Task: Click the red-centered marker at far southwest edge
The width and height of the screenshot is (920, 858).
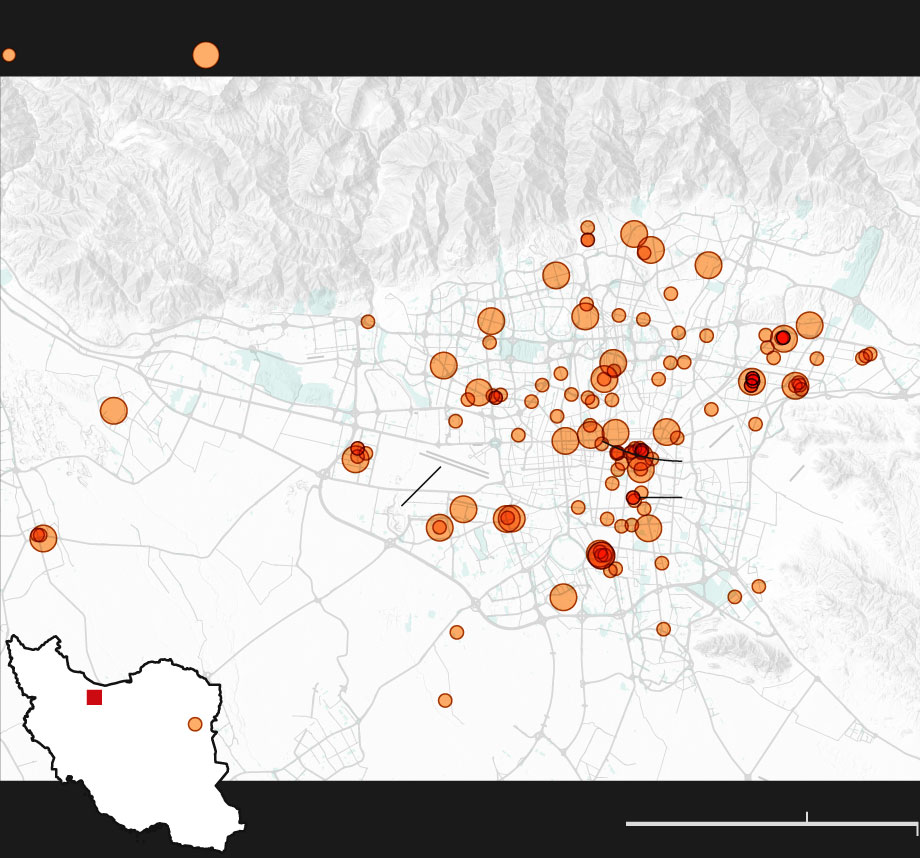Action: (40, 536)
